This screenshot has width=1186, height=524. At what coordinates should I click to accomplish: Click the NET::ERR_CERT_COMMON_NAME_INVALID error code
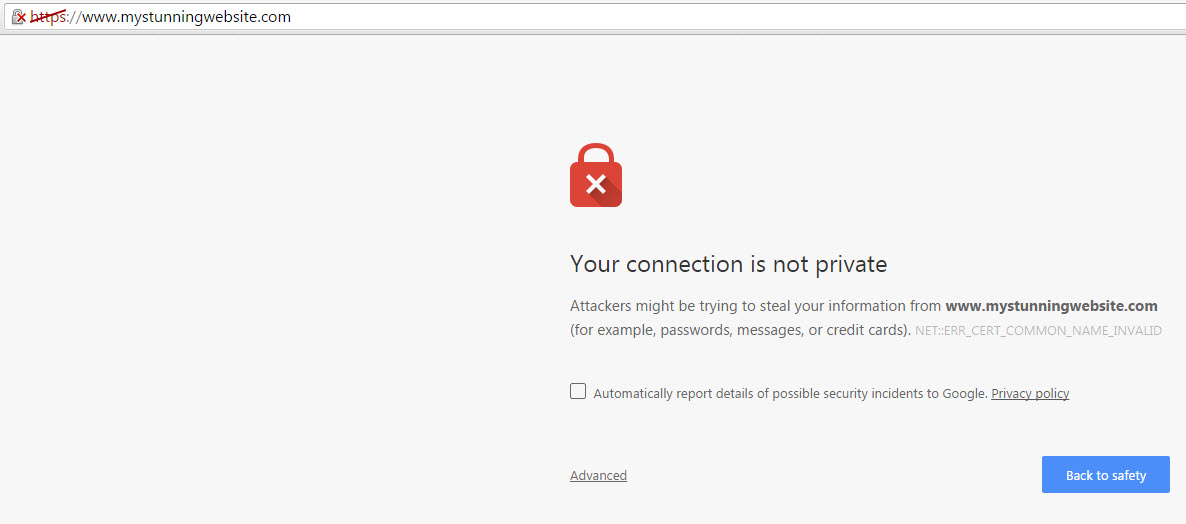1038,331
